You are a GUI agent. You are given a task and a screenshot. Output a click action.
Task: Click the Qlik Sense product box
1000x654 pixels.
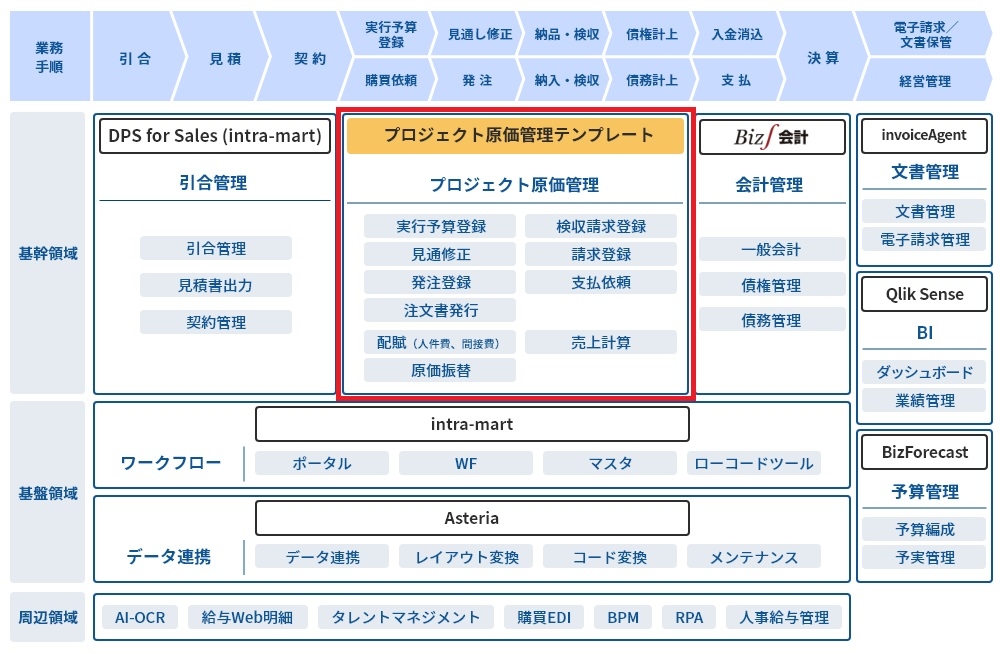click(x=924, y=294)
